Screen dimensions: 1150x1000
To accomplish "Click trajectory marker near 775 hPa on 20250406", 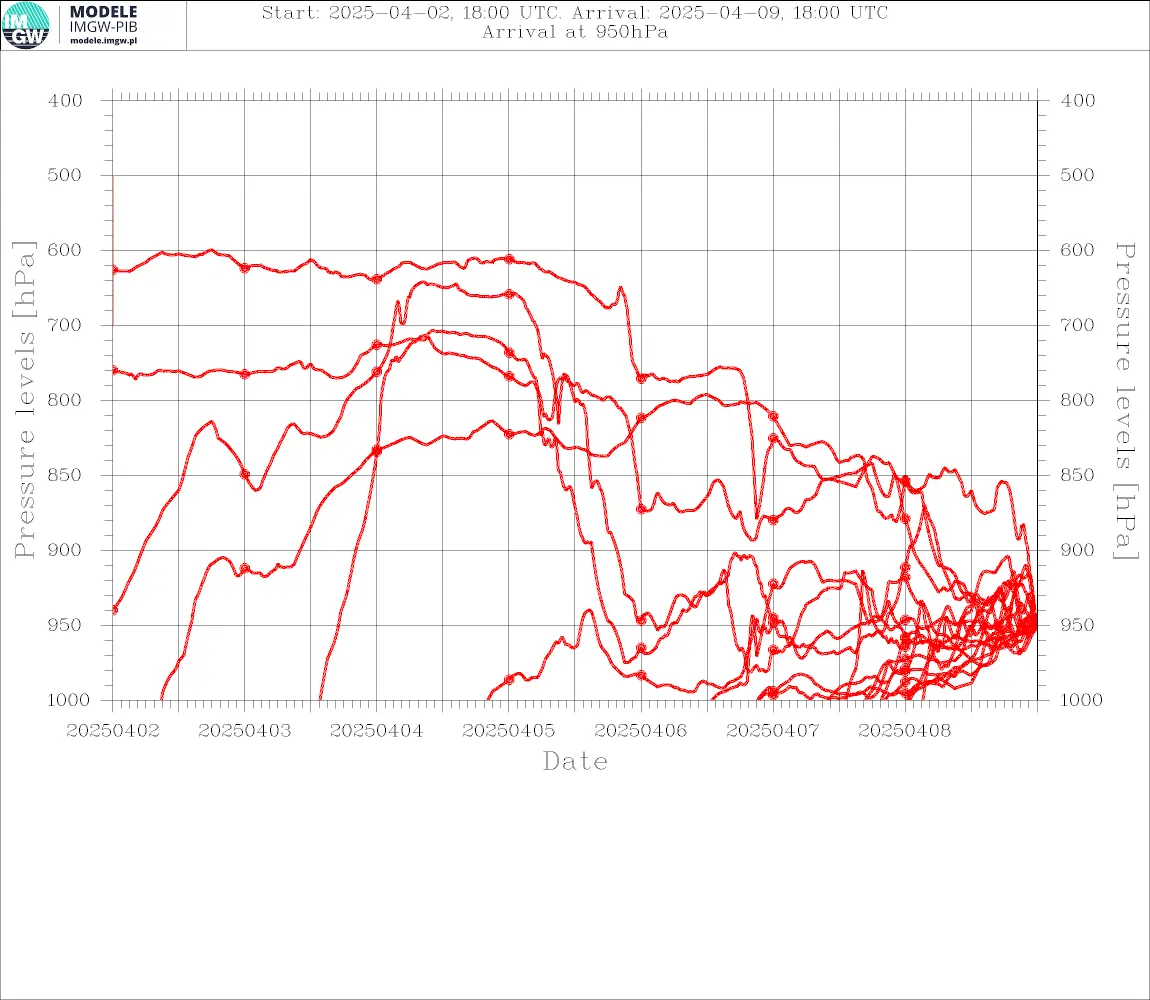I will 641,379.
